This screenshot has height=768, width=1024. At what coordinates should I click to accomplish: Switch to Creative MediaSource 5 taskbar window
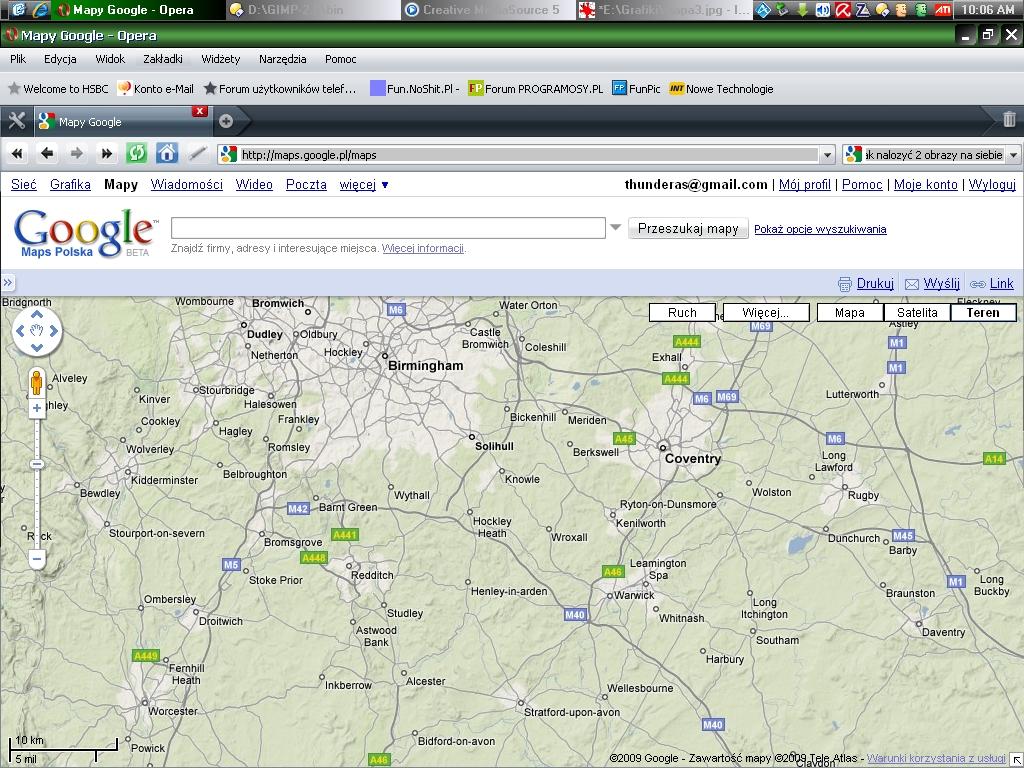(488, 10)
